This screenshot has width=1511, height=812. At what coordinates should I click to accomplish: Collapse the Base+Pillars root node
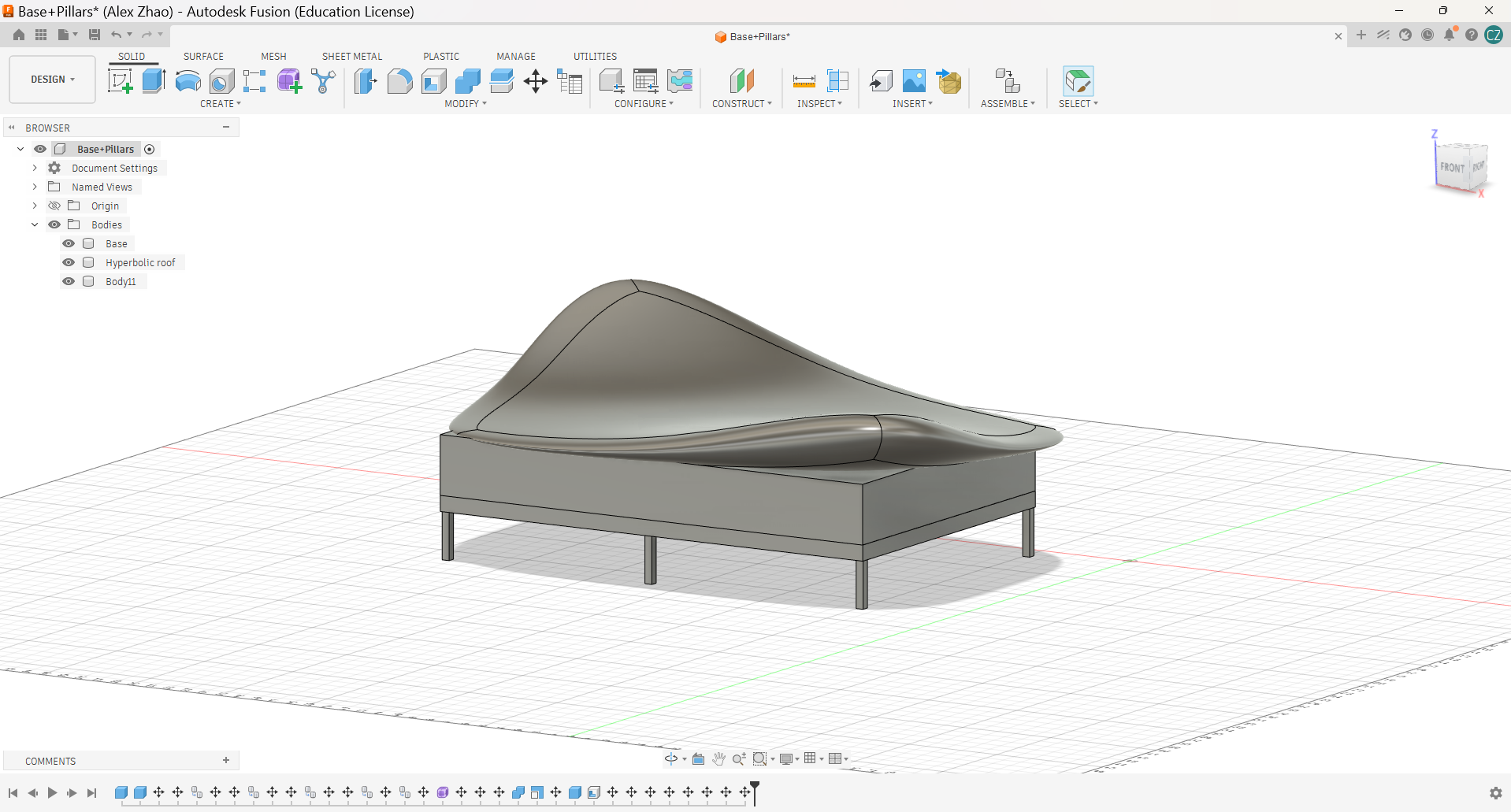20,149
